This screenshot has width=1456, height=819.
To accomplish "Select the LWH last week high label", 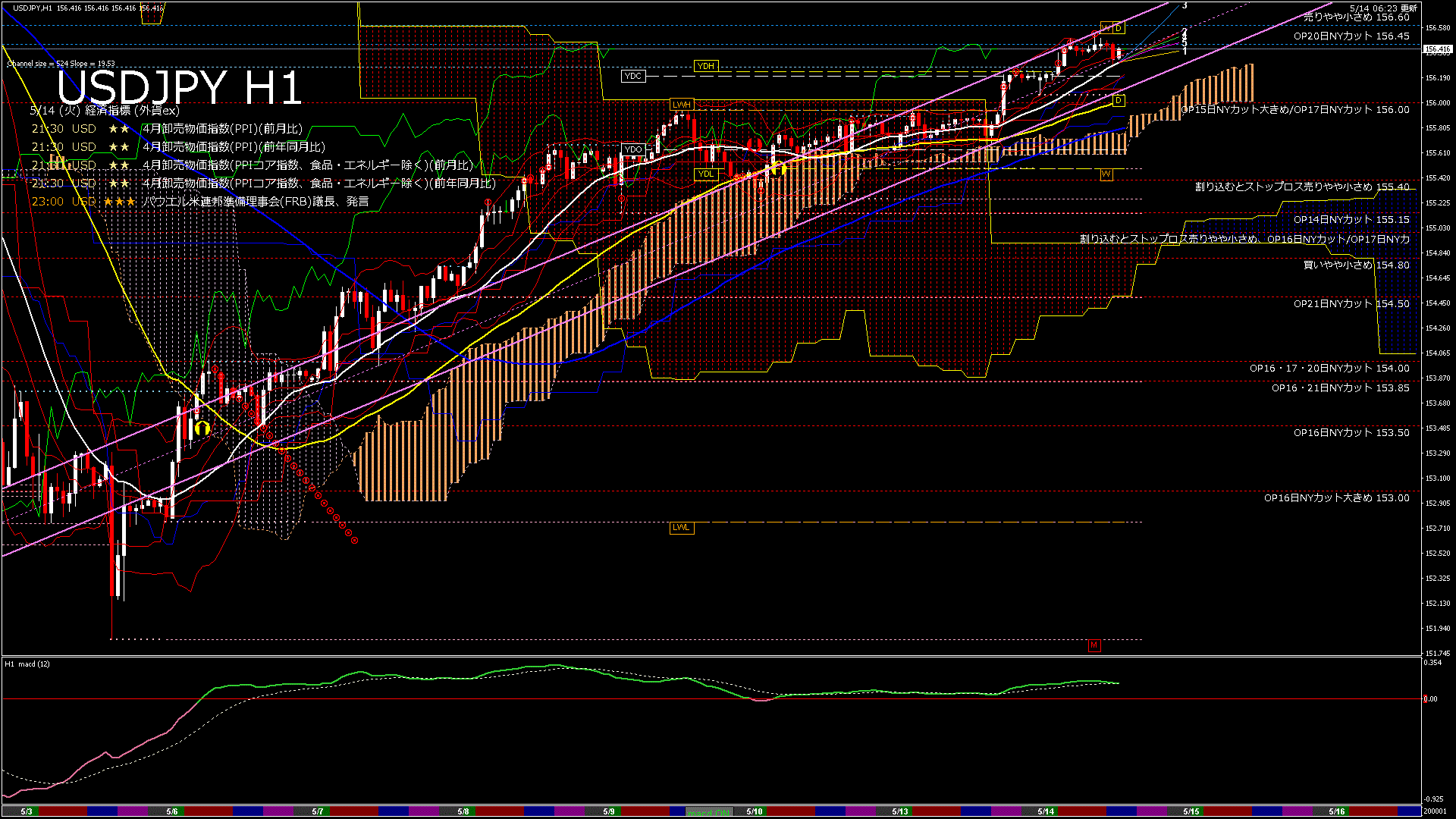I will (x=681, y=105).
